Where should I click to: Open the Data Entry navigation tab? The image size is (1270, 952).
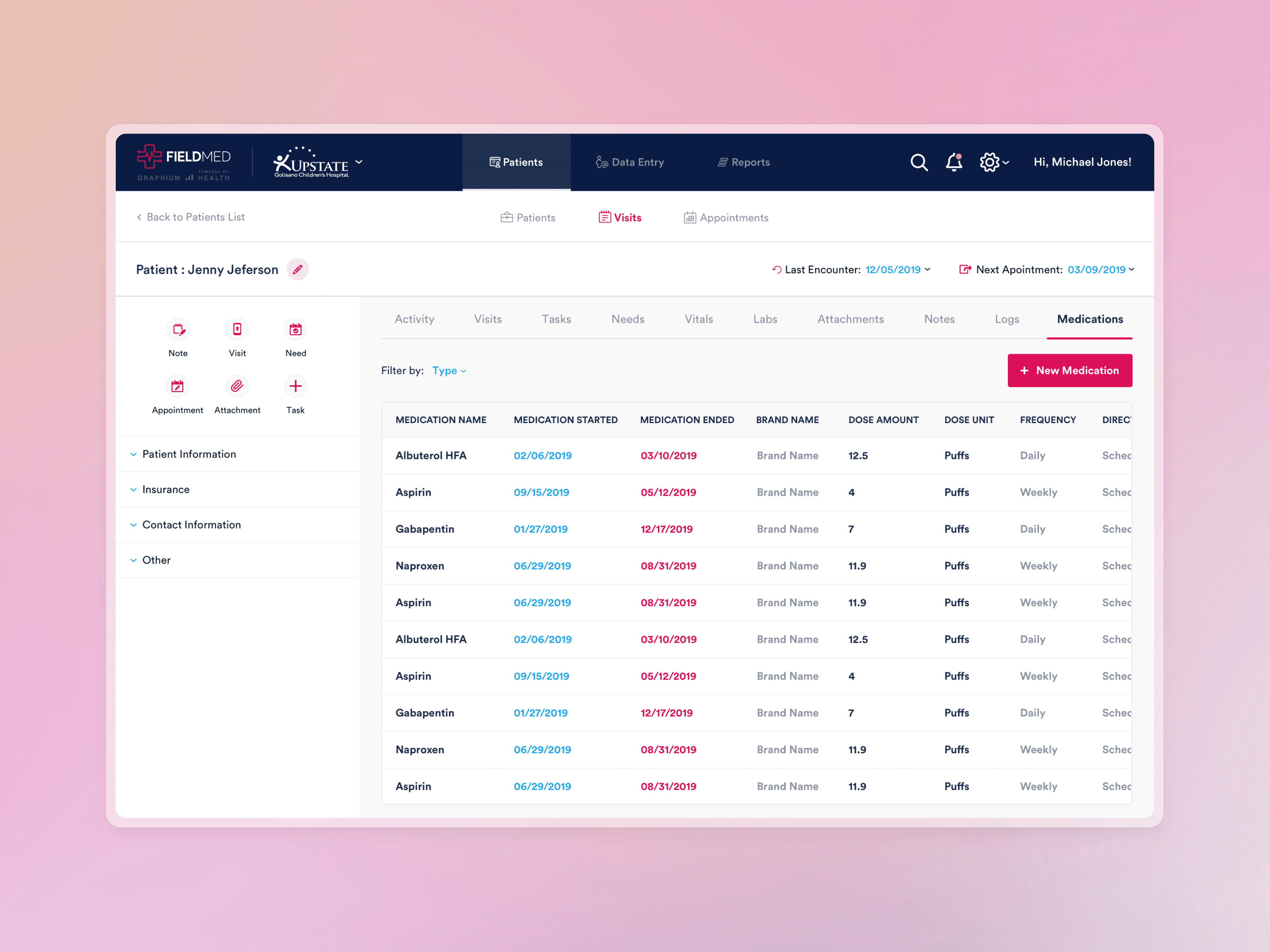click(x=630, y=162)
